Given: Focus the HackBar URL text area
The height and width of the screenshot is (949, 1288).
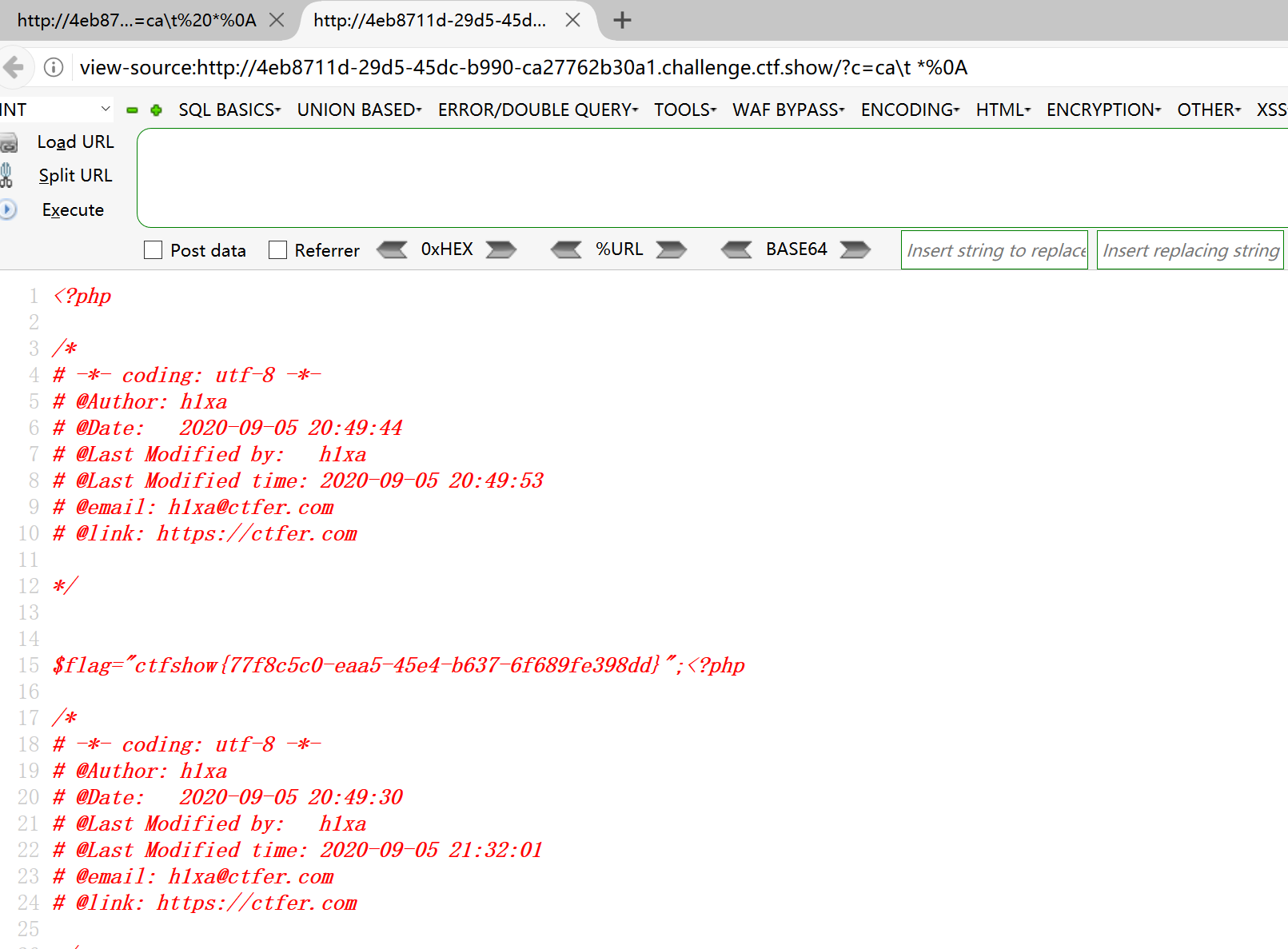Looking at the screenshot, I should coord(712,177).
